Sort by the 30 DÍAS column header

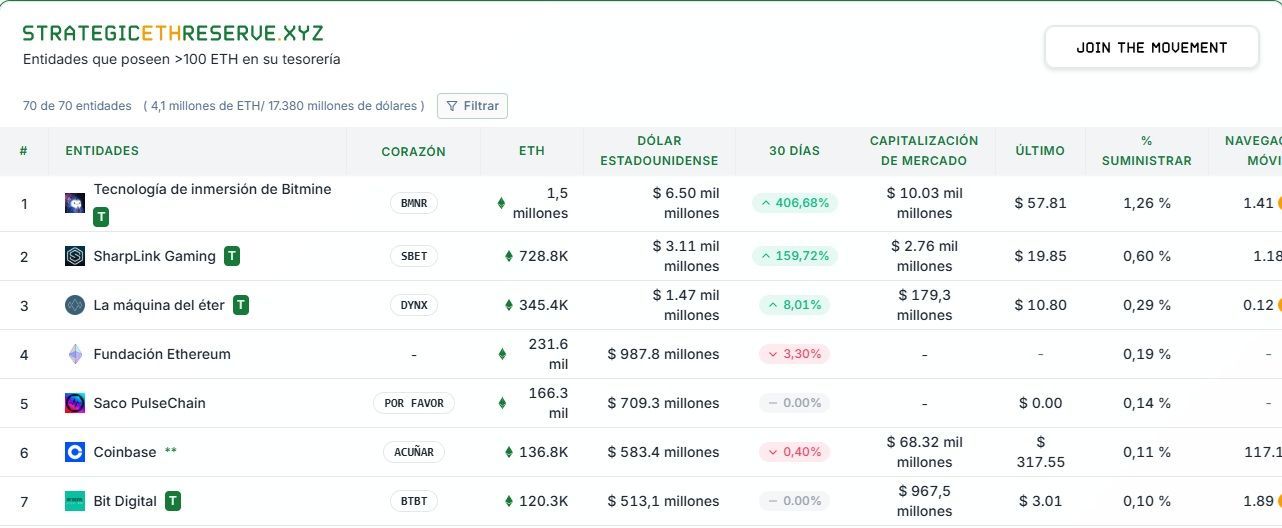pos(794,151)
